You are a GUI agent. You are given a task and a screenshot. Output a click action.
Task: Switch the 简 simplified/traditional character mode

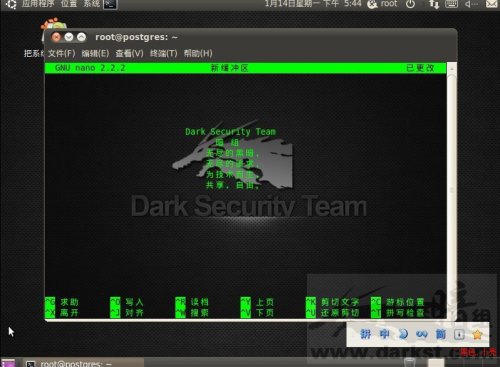pos(441,334)
